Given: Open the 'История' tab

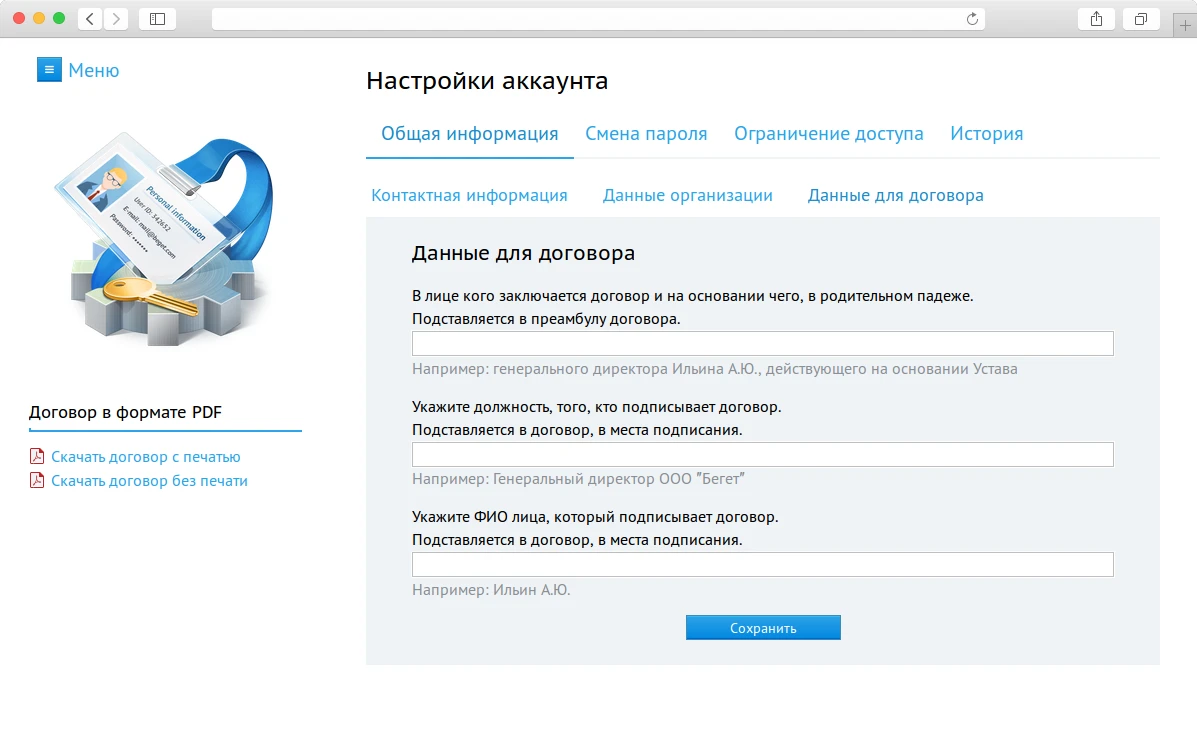Looking at the screenshot, I should (x=986, y=133).
